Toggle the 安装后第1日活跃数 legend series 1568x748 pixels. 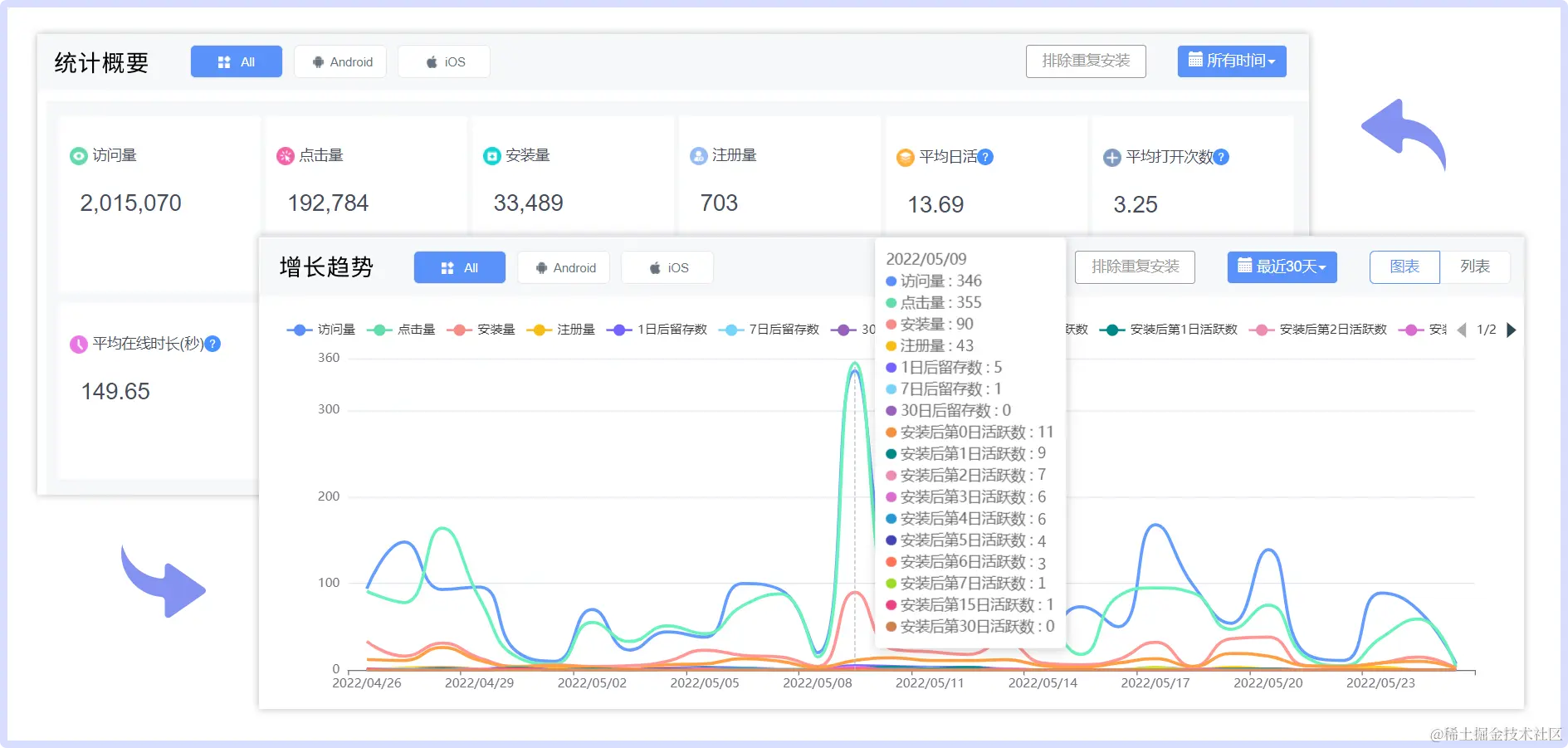point(1169,330)
